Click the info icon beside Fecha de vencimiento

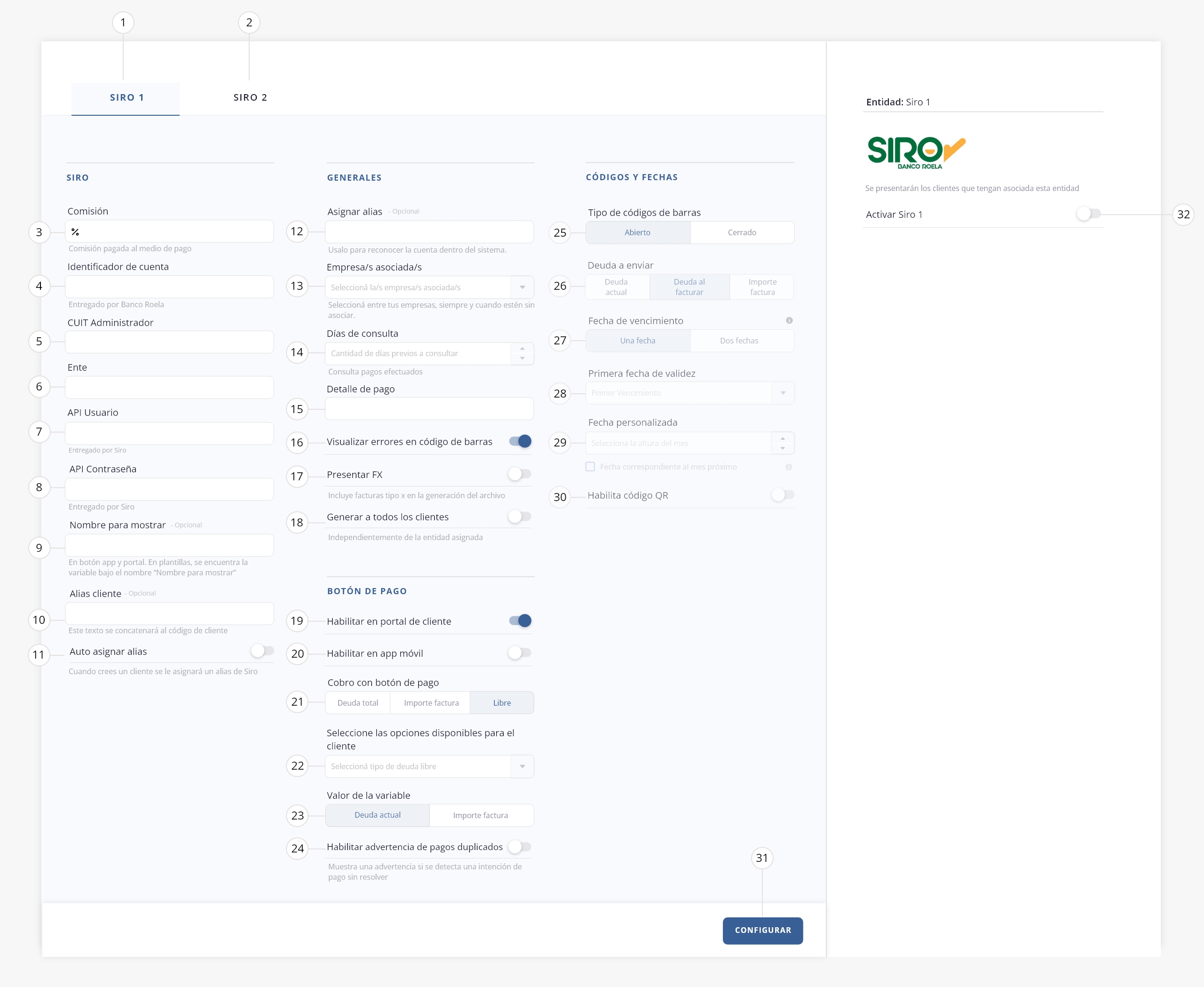point(789,321)
